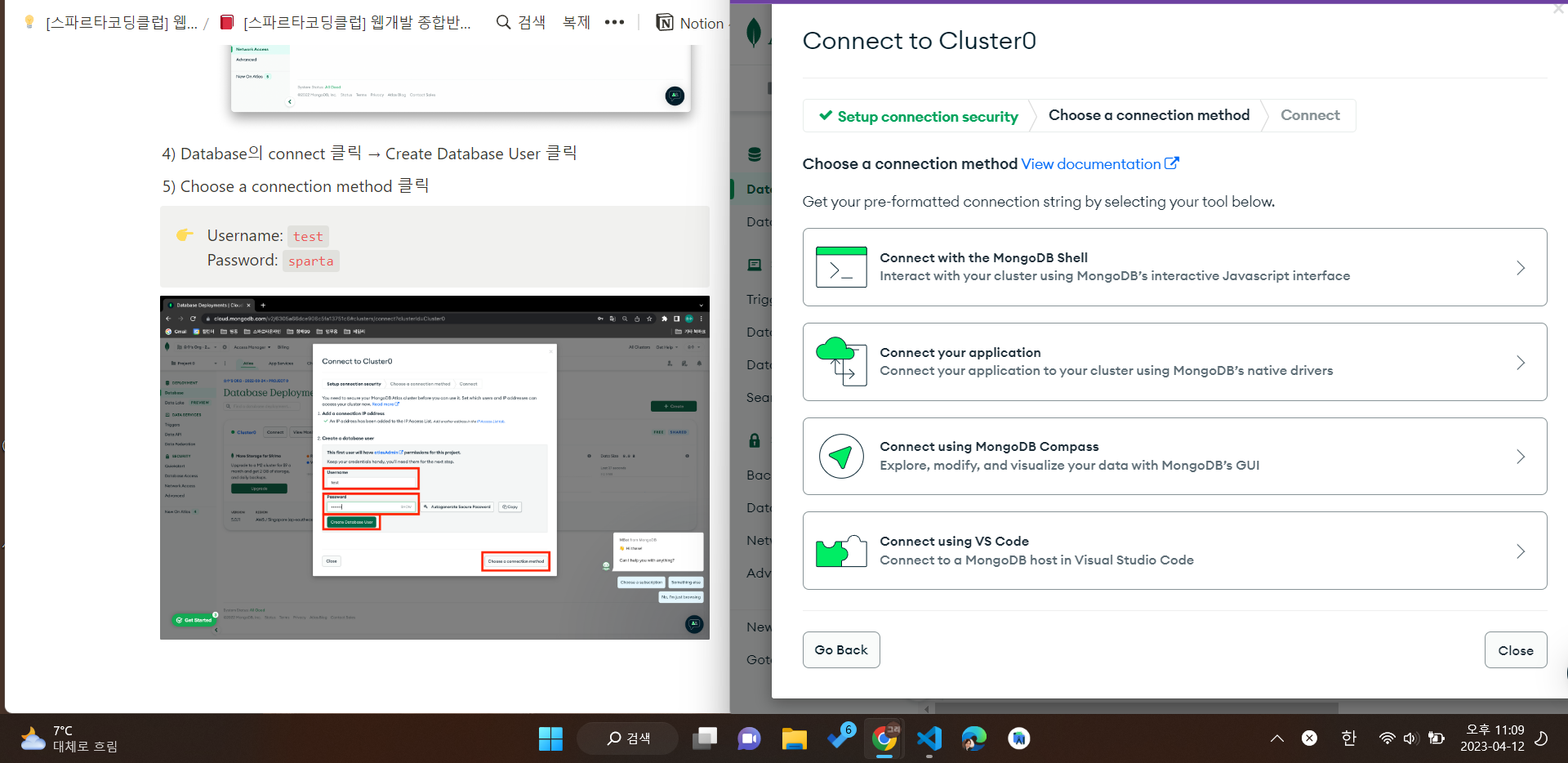Open the MongoDB Shell connection option

tap(1174, 267)
